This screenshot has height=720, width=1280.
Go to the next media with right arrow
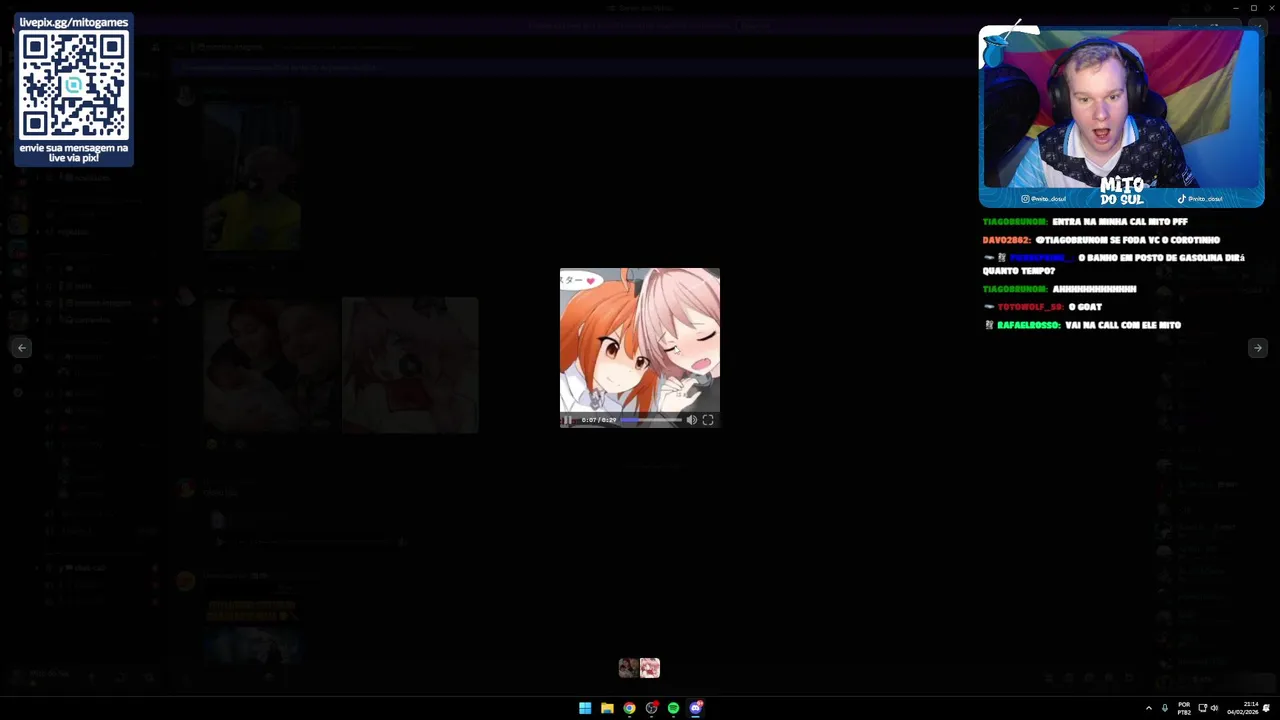coord(1258,348)
